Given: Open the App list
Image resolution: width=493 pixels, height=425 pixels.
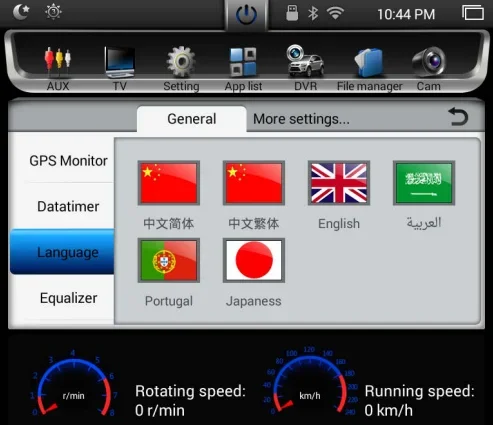Looking at the screenshot, I should click(x=243, y=68).
